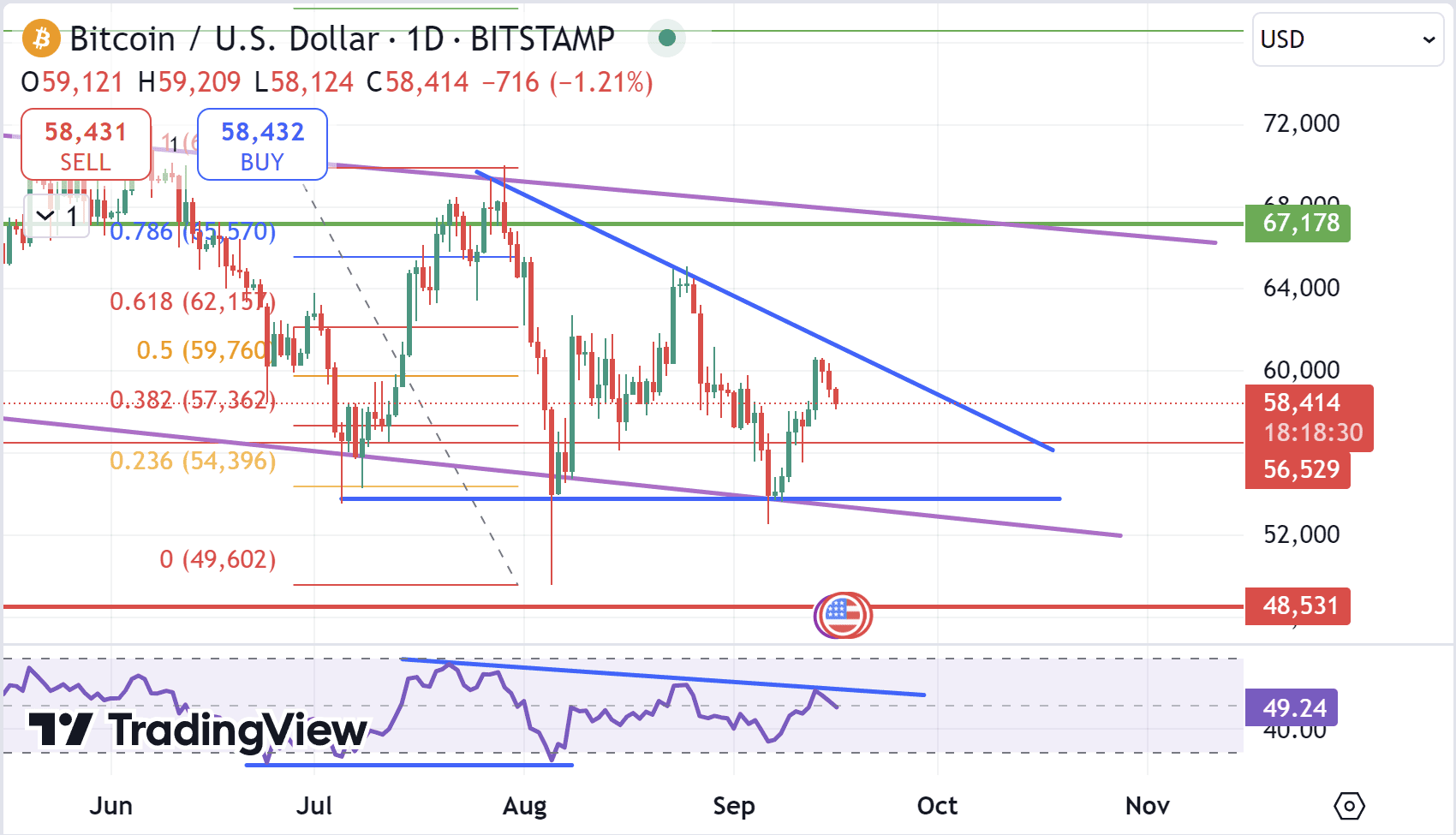1456x835 pixels.
Task: Click the L58,124 low value
Action: point(304,83)
